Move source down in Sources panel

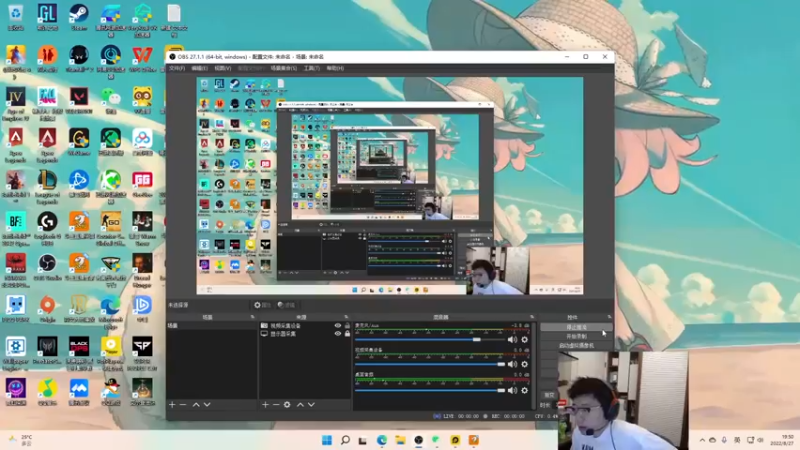pos(311,405)
